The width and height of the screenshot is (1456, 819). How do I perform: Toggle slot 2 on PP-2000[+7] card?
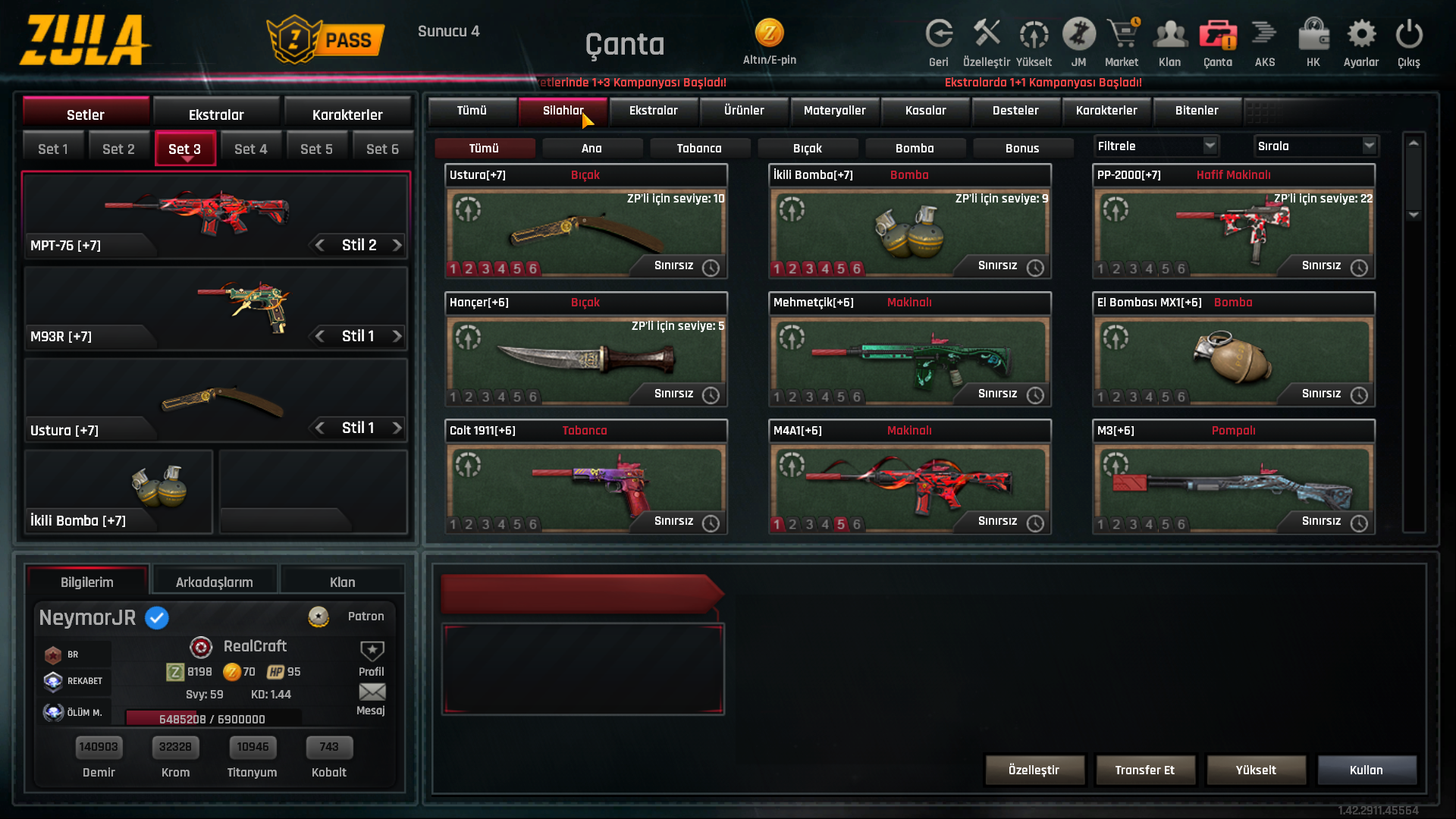tap(1116, 268)
